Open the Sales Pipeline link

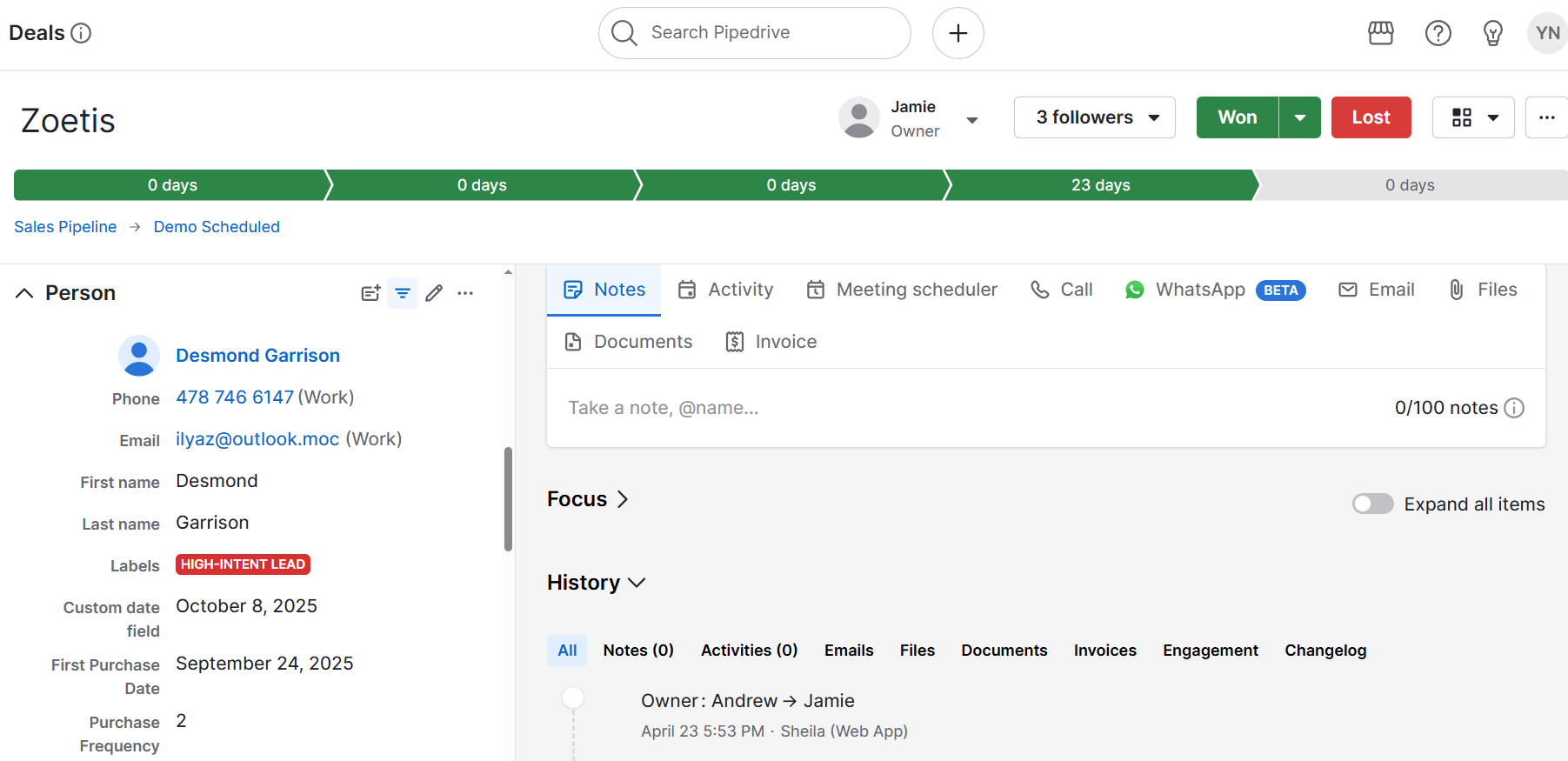(x=65, y=227)
